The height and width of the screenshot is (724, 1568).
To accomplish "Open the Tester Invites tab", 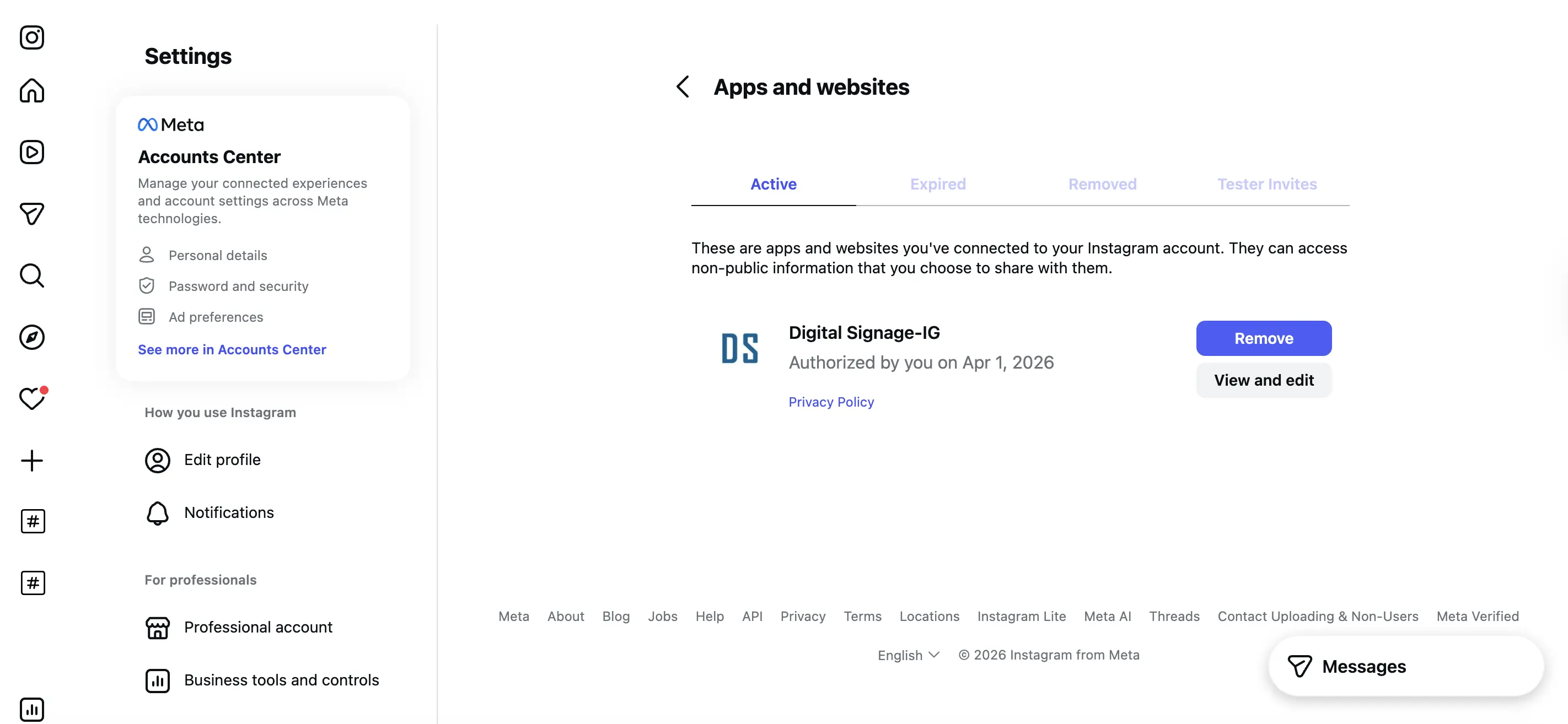I will 1267,185.
